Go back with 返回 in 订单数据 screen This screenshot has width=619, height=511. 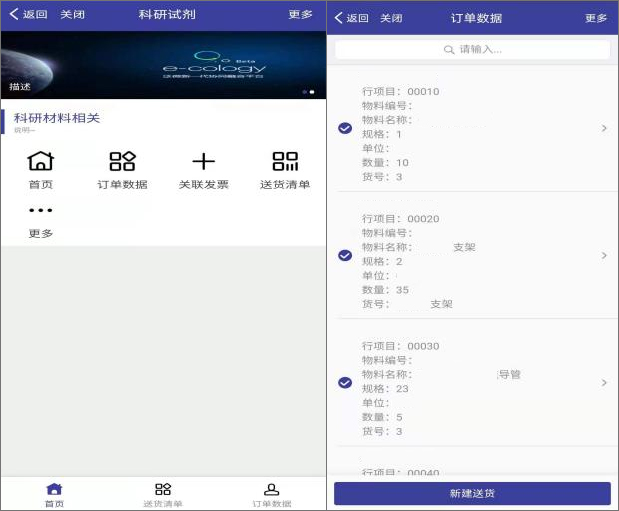(351, 18)
